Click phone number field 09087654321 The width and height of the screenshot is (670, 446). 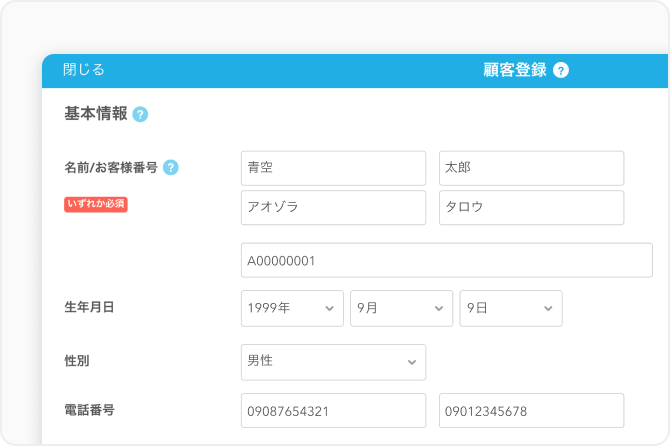click(333, 411)
